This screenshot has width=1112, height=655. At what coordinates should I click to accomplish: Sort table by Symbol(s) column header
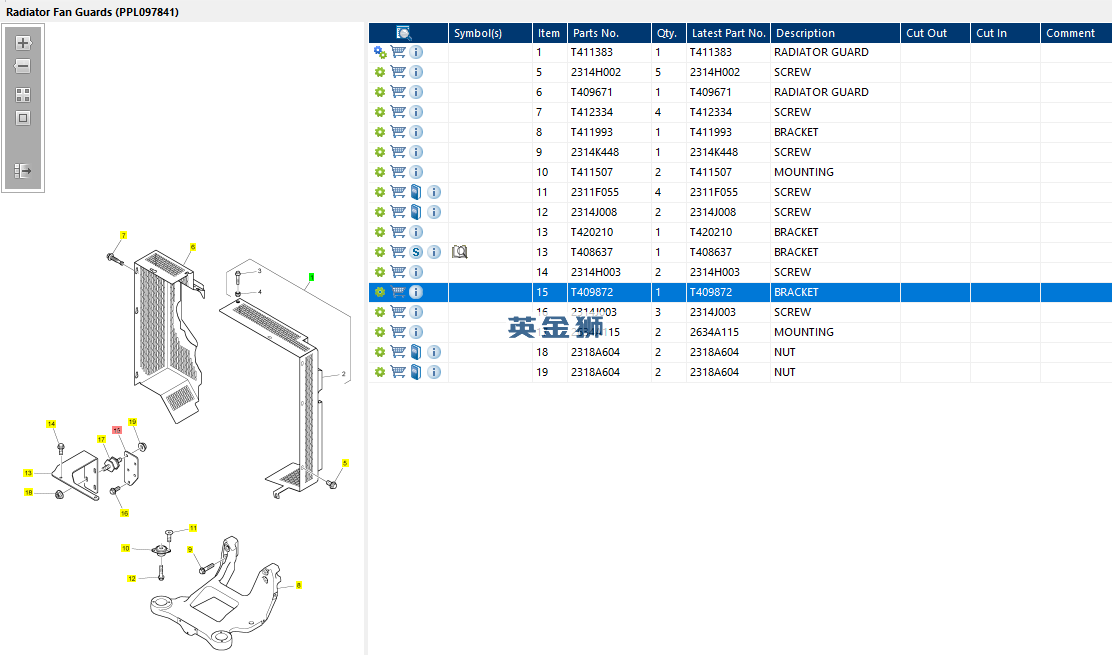click(x=490, y=33)
